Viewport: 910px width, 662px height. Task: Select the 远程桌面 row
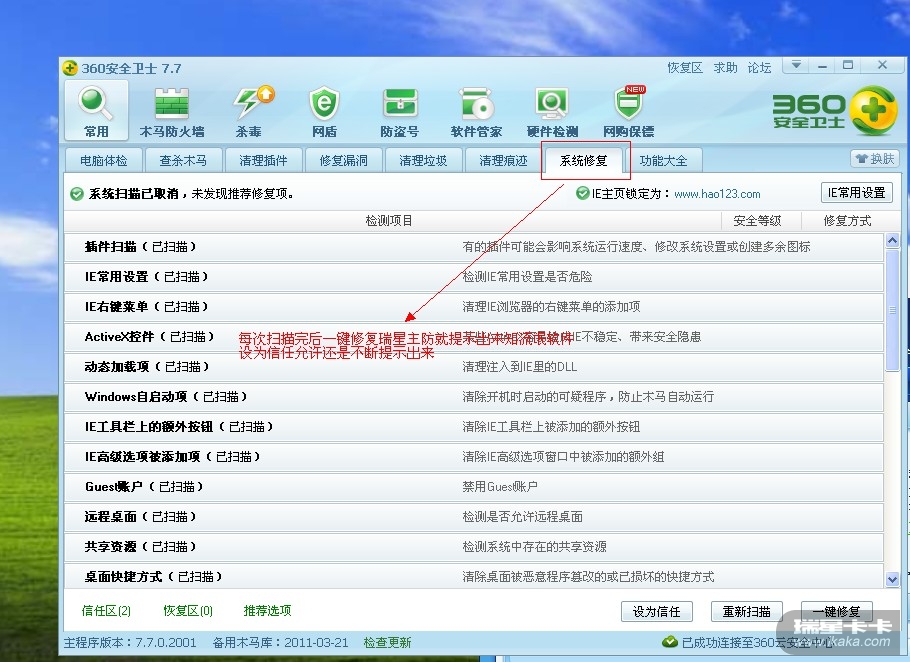(474, 516)
